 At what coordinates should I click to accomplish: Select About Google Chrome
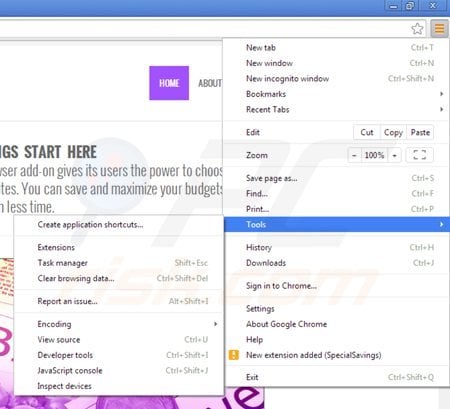pyautogui.click(x=337, y=324)
